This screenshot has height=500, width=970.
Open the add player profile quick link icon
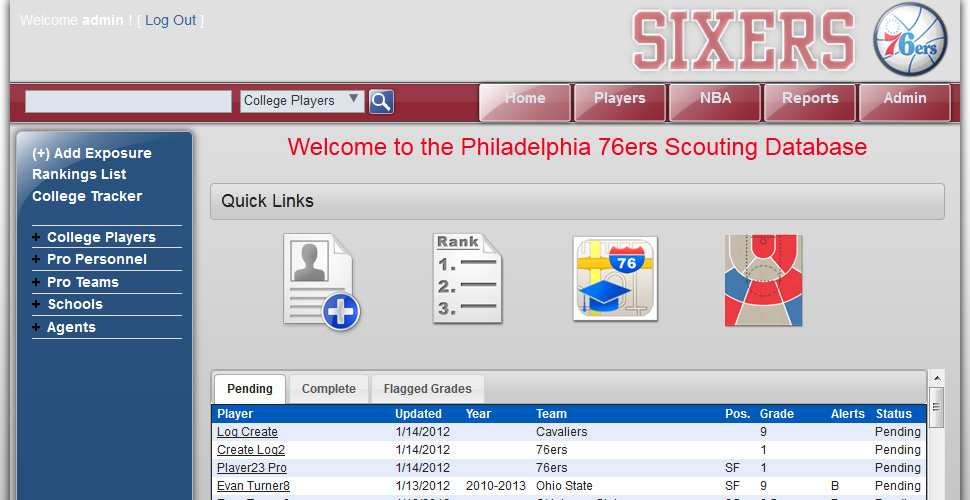pyautogui.click(x=322, y=281)
